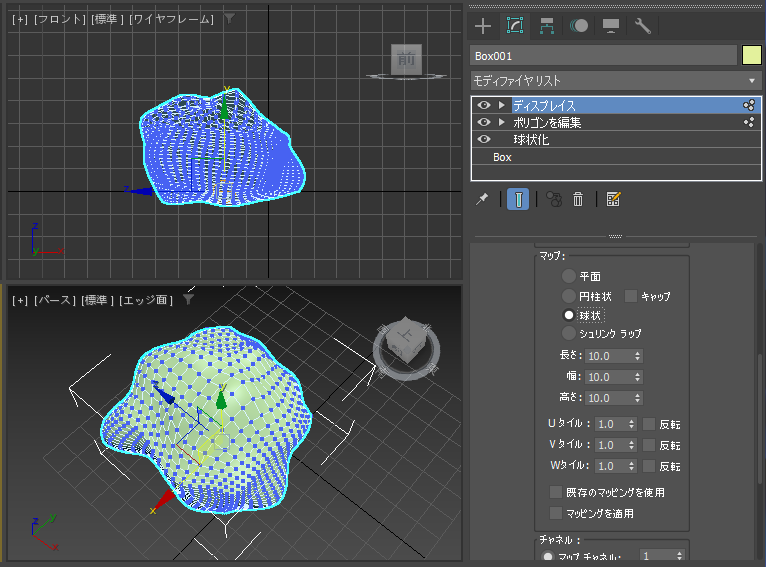Image resolution: width=766 pixels, height=567 pixels.
Task: Click Make Unique icon
Action: [554, 199]
